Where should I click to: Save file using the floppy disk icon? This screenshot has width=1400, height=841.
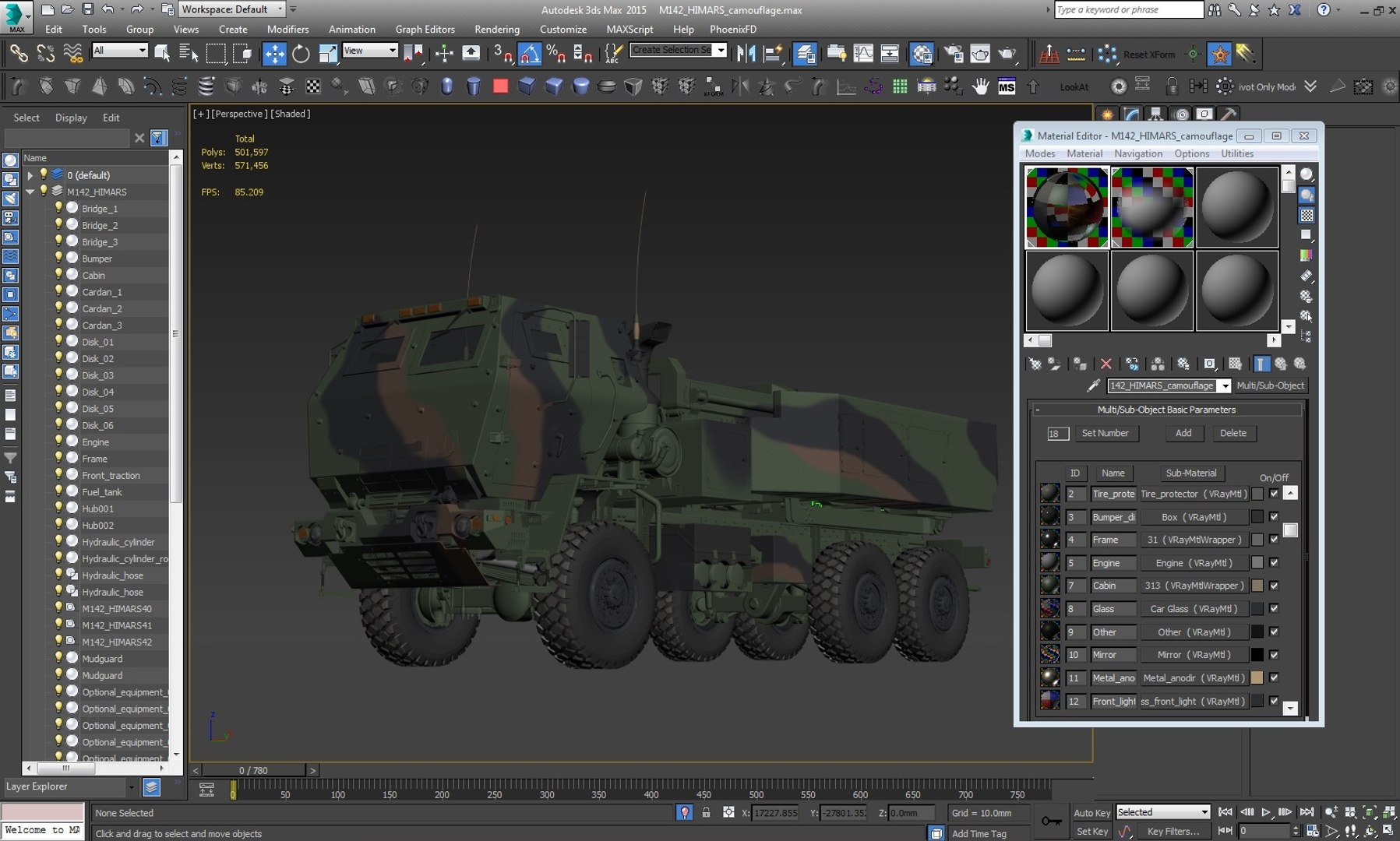[86, 9]
